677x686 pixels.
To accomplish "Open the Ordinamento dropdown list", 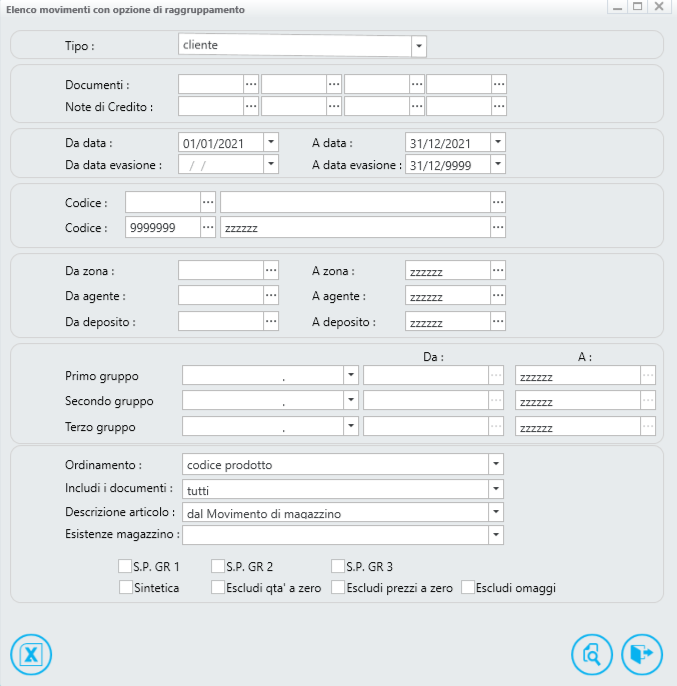I will (496, 465).
